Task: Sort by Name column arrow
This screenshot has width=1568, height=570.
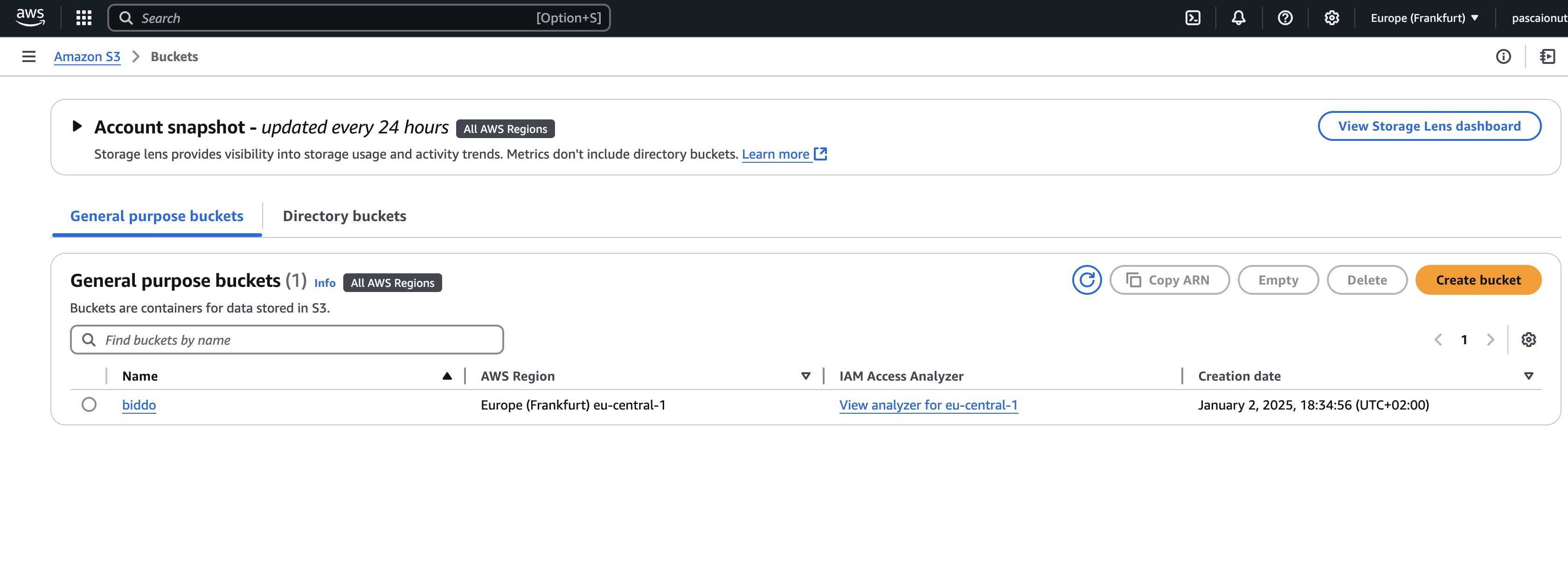Action: pyautogui.click(x=447, y=376)
